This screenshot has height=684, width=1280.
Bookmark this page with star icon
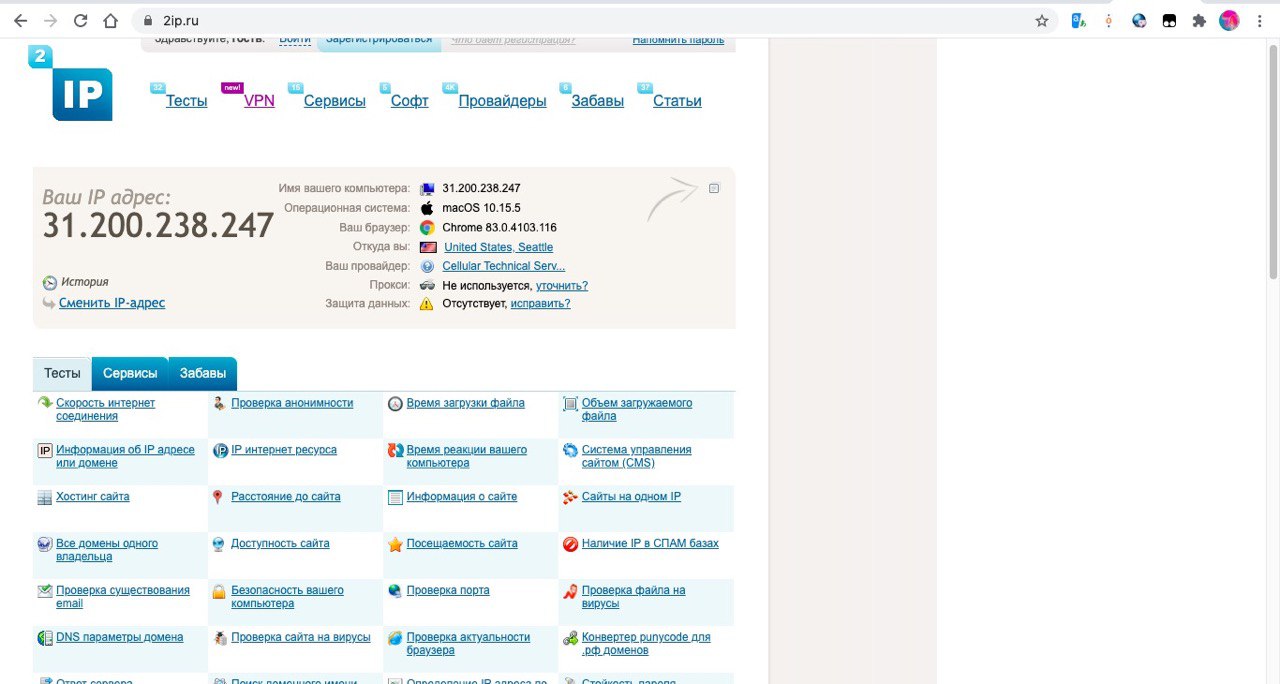pos(1042,20)
